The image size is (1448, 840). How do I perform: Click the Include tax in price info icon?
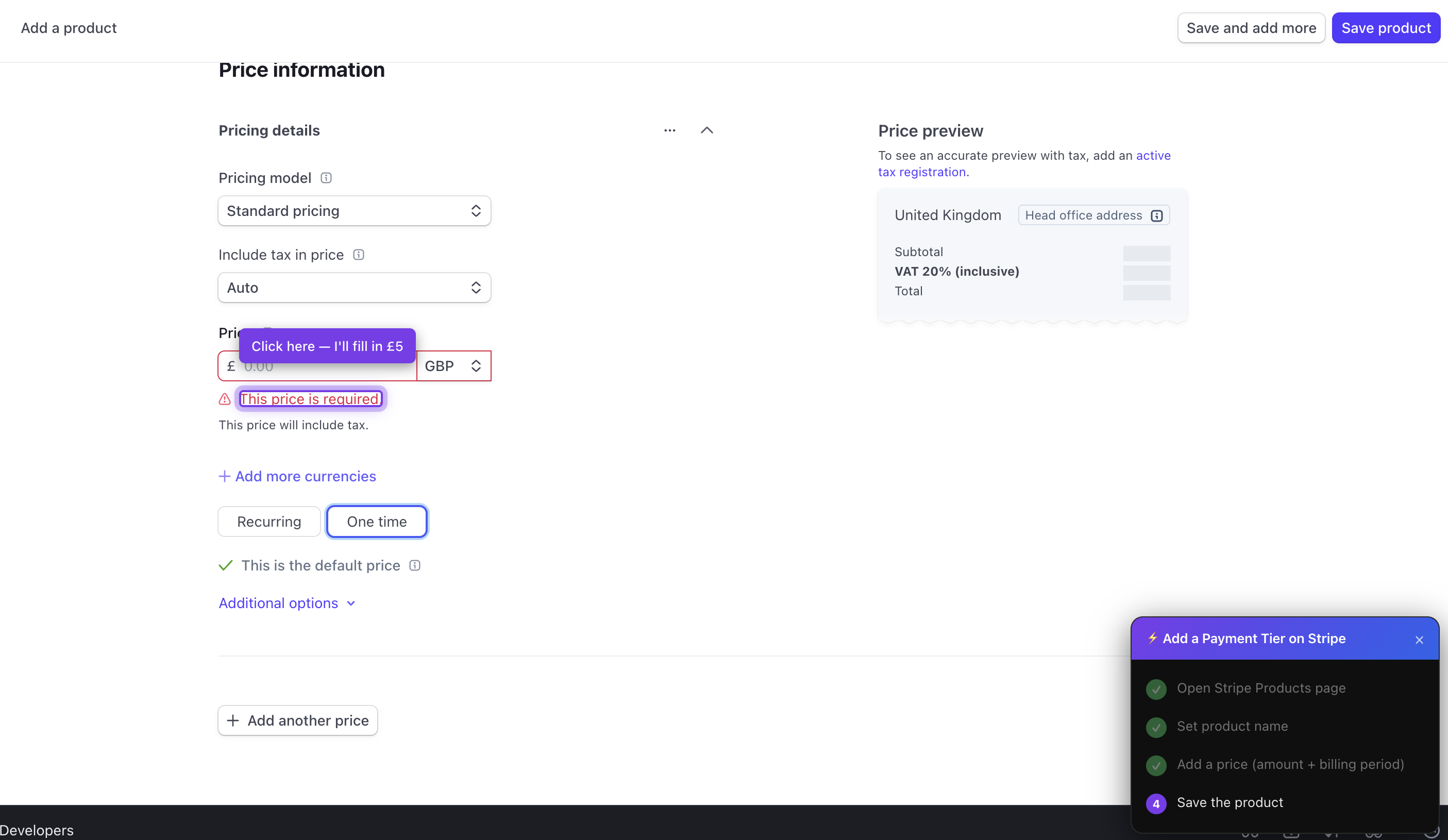[x=359, y=255]
